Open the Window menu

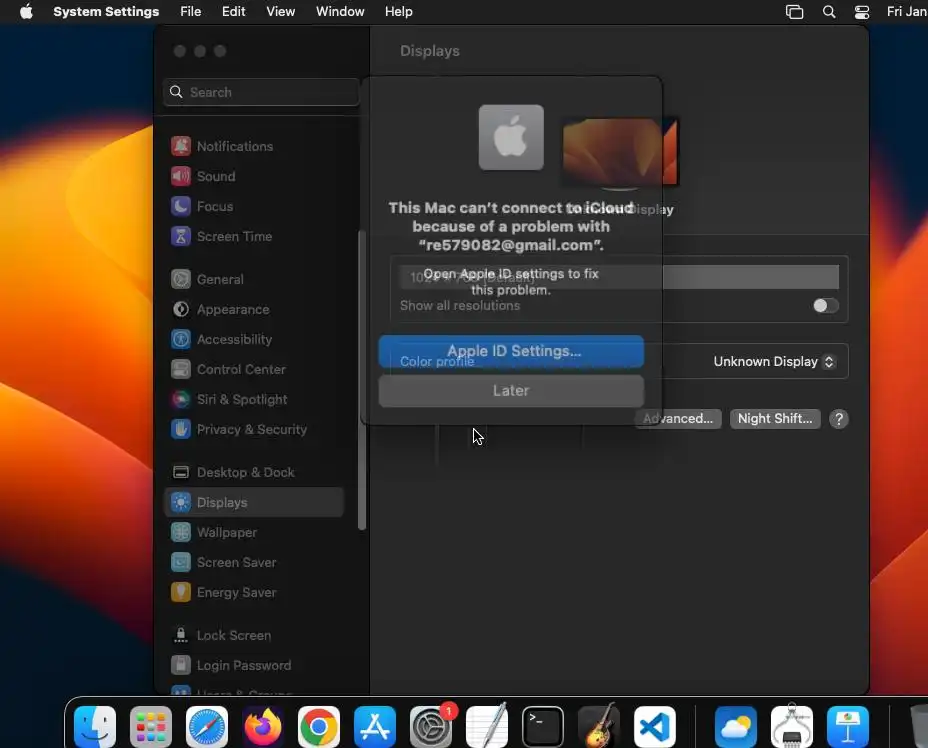pyautogui.click(x=340, y=11)
